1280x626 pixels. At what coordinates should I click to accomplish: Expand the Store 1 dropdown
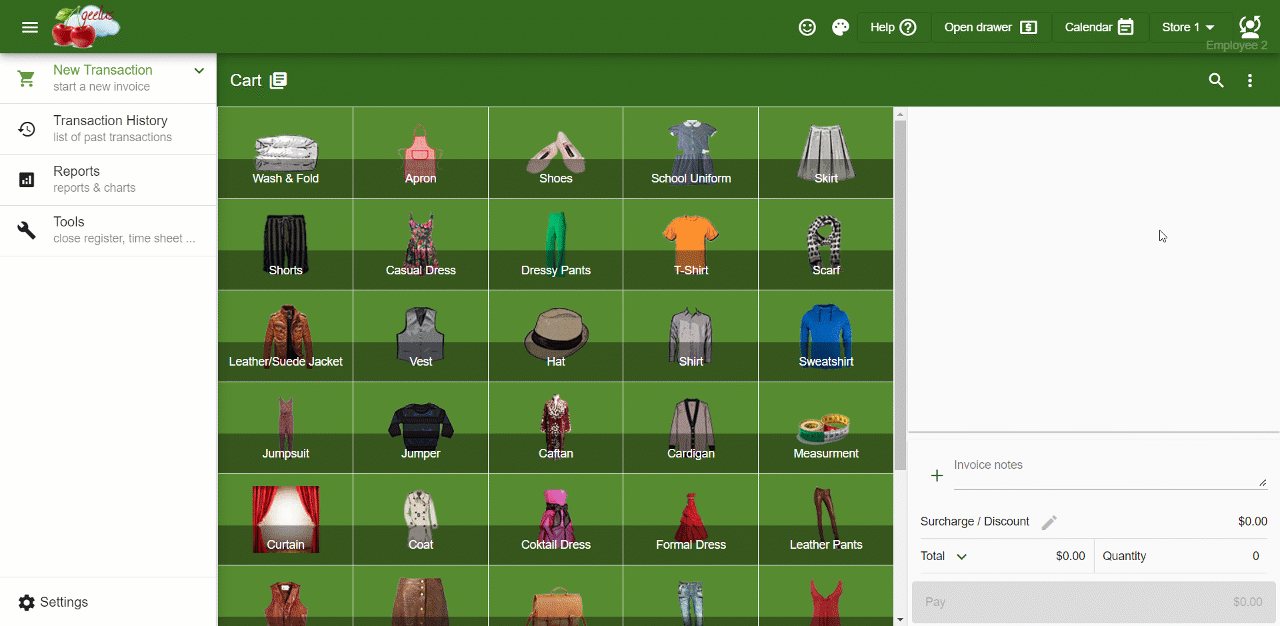[1188, 27]
